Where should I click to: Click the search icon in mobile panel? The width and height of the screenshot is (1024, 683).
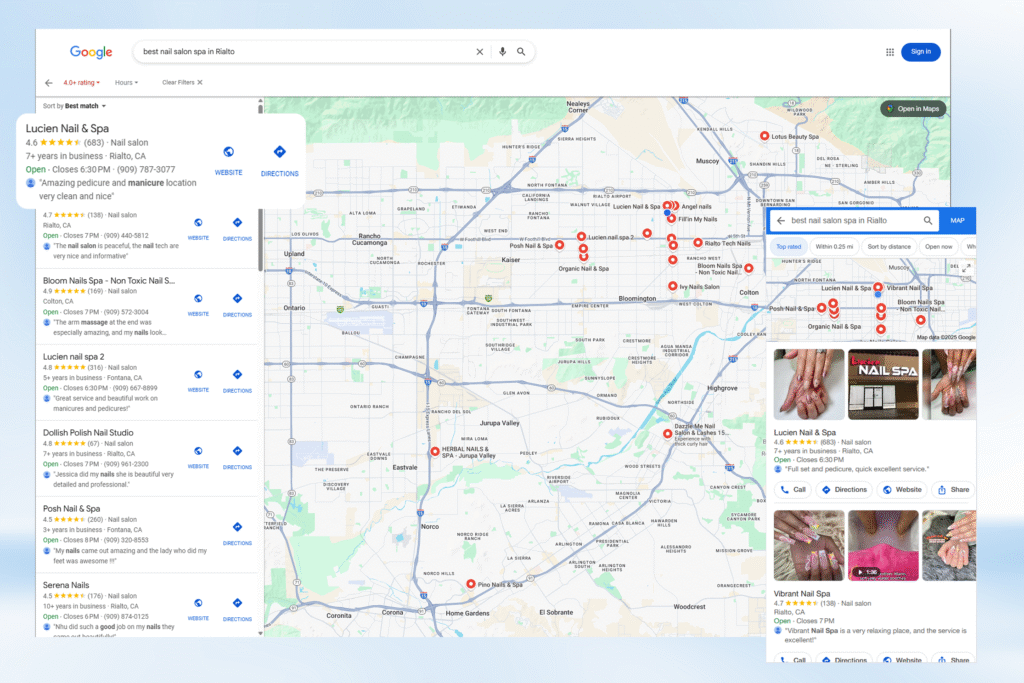click(x=927, y=221)
